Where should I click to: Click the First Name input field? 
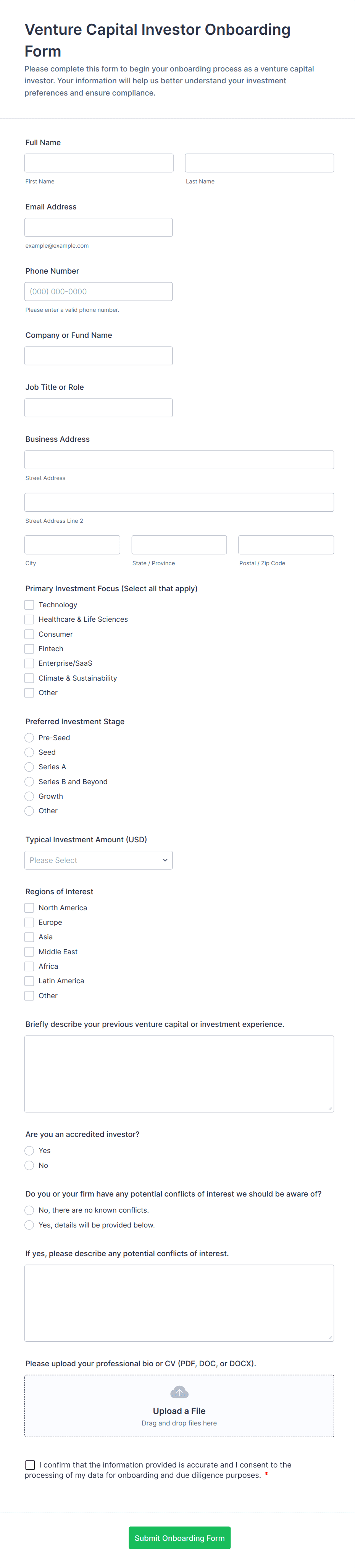point(99,162)
